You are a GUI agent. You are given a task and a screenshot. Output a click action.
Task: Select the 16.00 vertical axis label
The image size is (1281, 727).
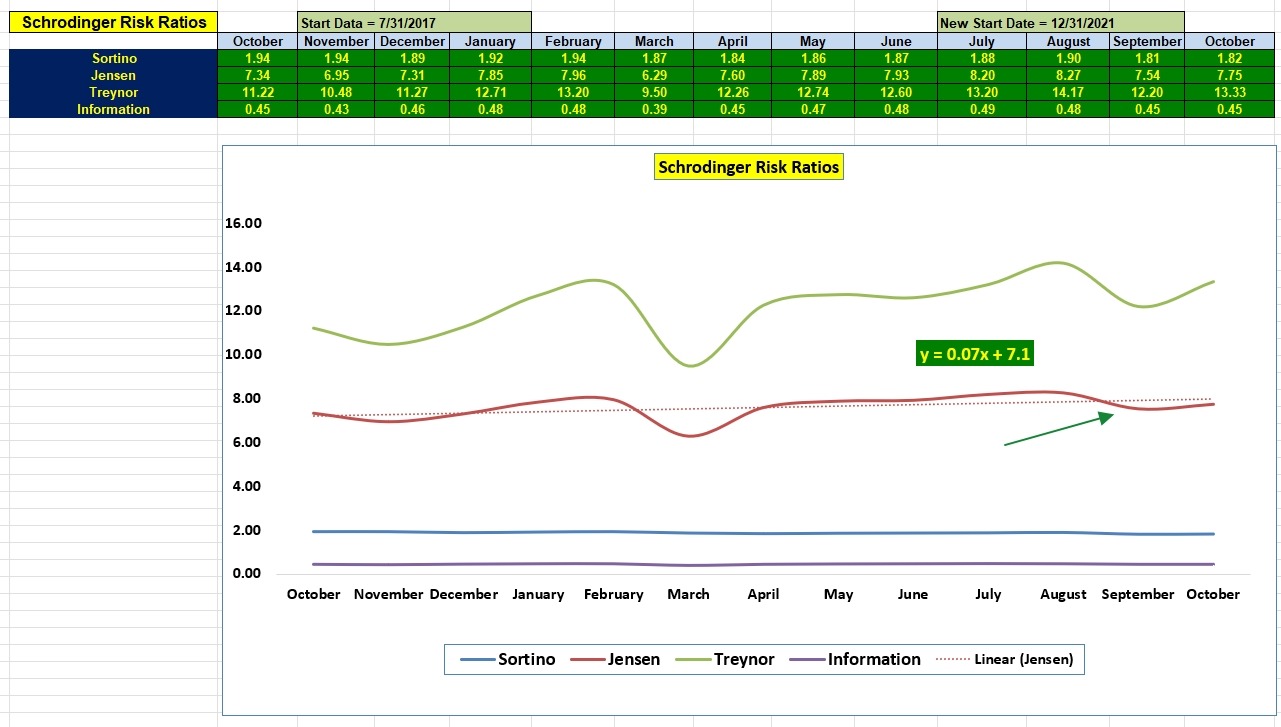point(244,224)
